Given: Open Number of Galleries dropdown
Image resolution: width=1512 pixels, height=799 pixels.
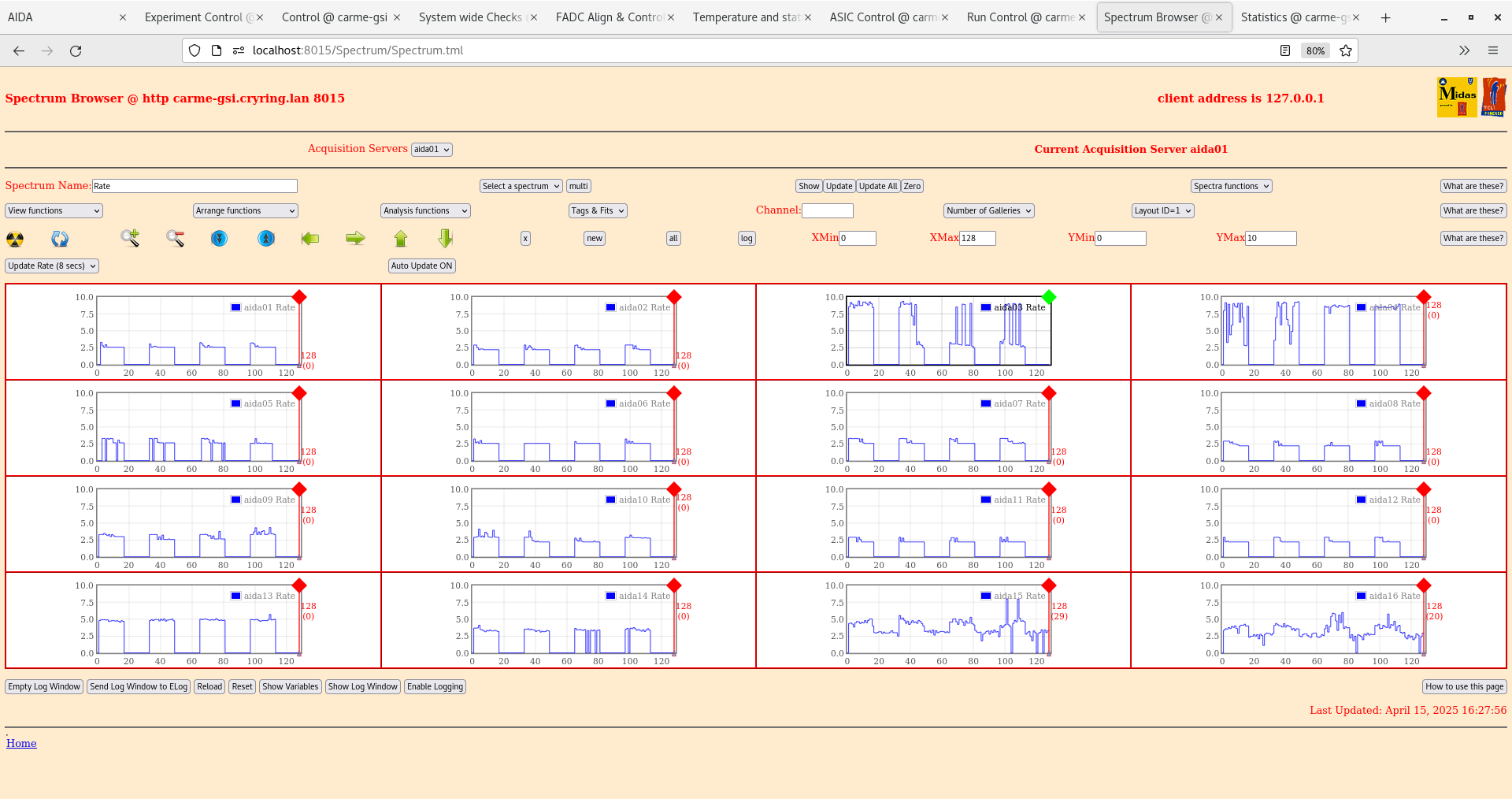Looking at the screenshot, I should [988, 210].
